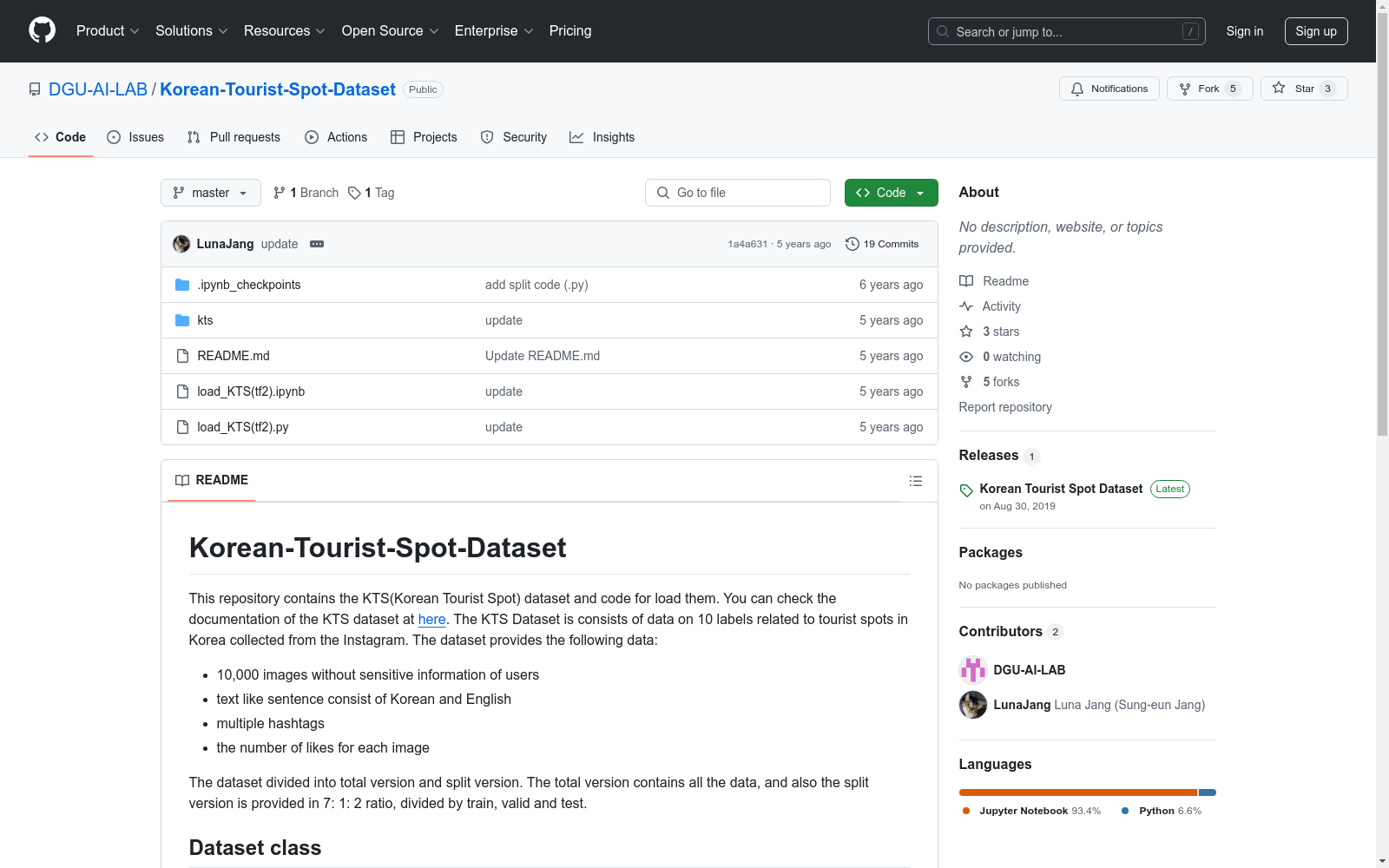Open the Contributors heading link
The width and height of the screenshot is (1389, 868).
(1010, 632)
